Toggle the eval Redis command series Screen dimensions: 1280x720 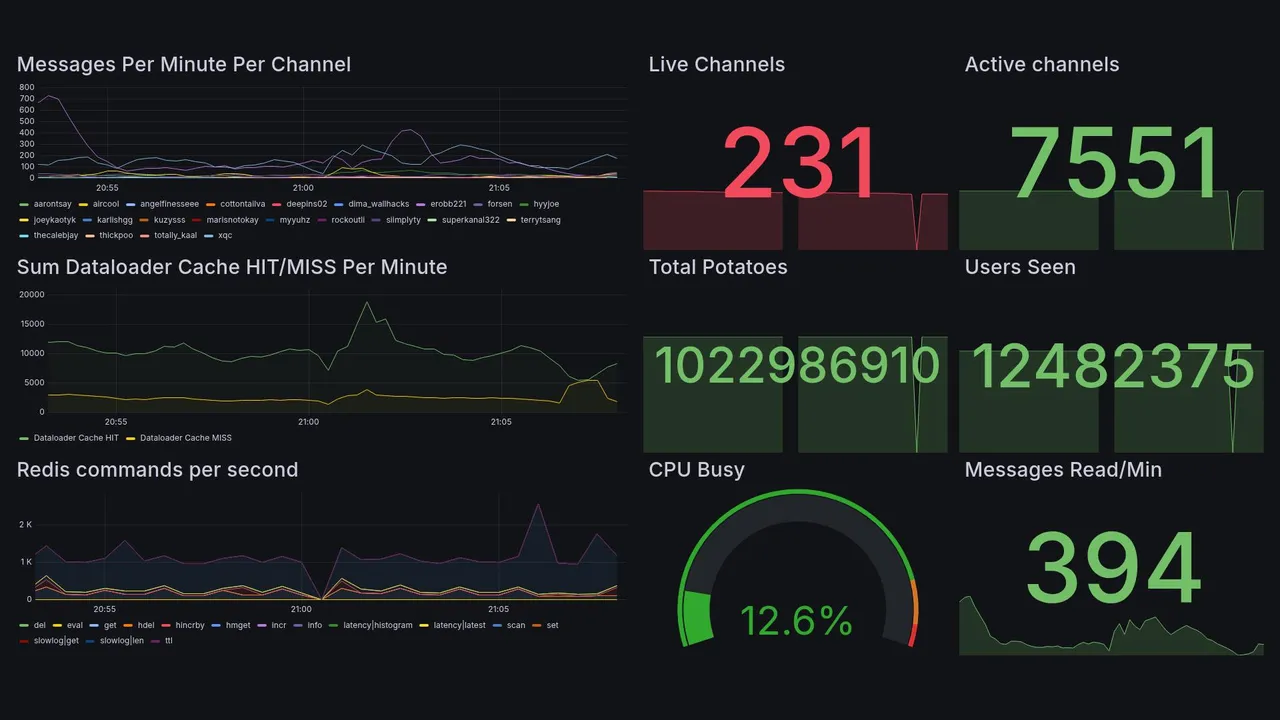[x=68, y=625]
